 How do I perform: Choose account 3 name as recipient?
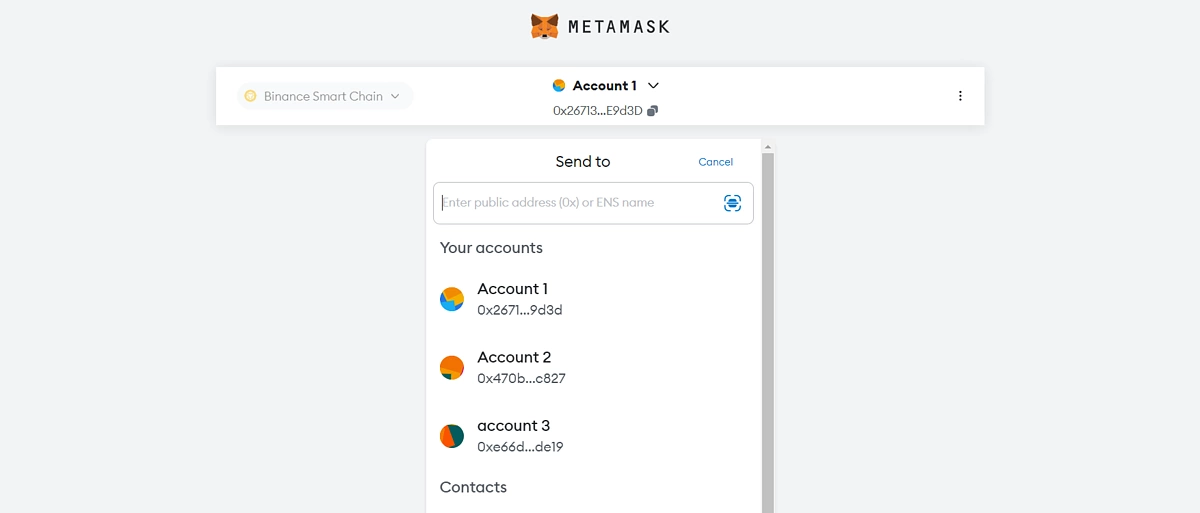[x=513, y=426]
